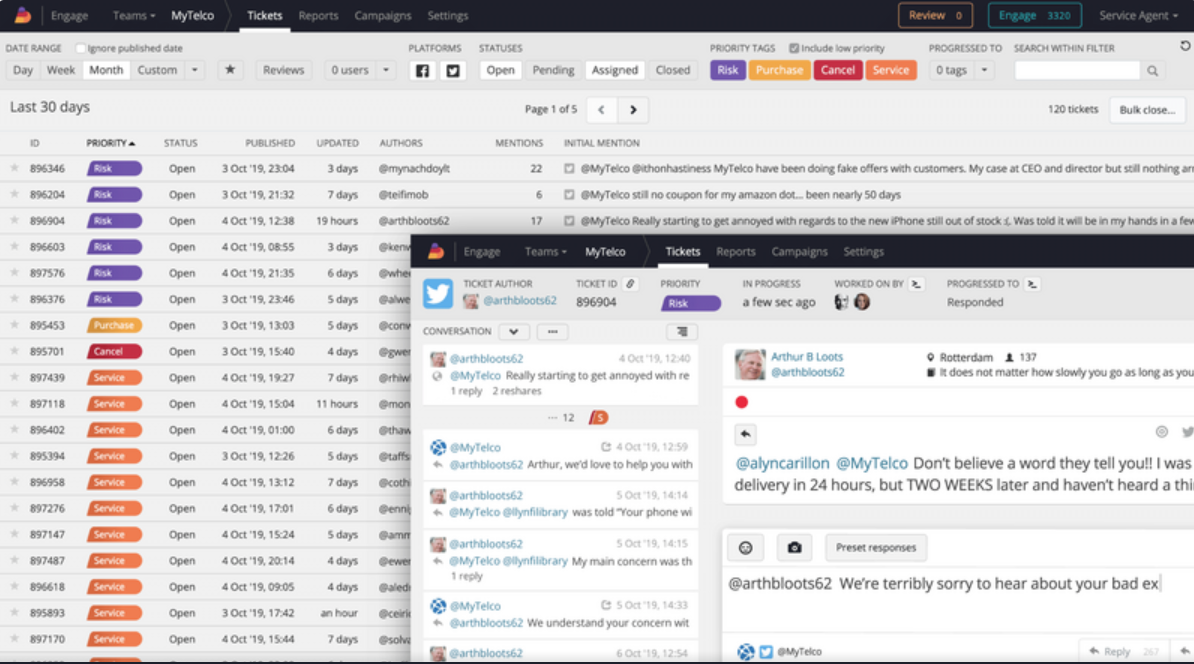Click the orange S badge in the conversation

[x=599, y=417]
